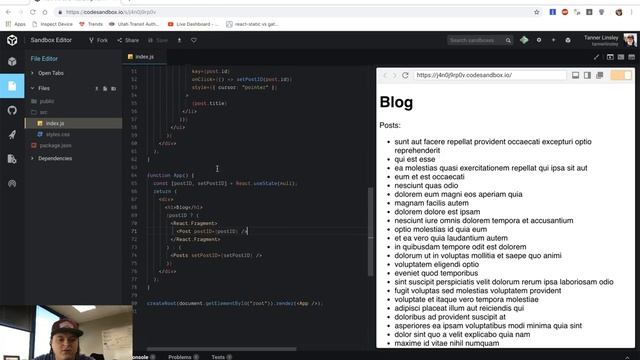640x360 pixels.
Task: Open post 'optio molestias id quia eum'
Action: pos(440,229)
